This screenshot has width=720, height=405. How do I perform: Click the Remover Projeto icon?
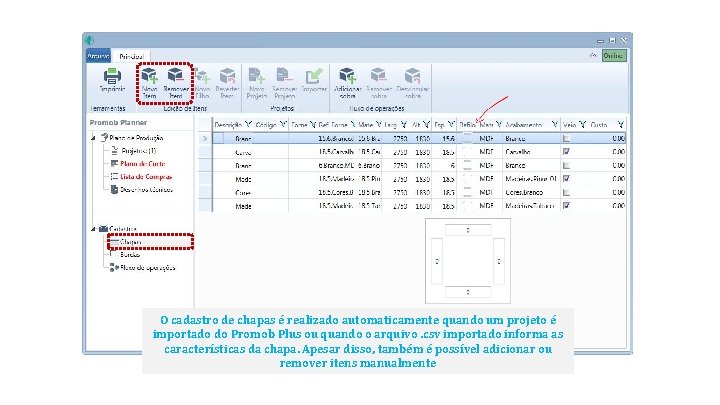284,76
